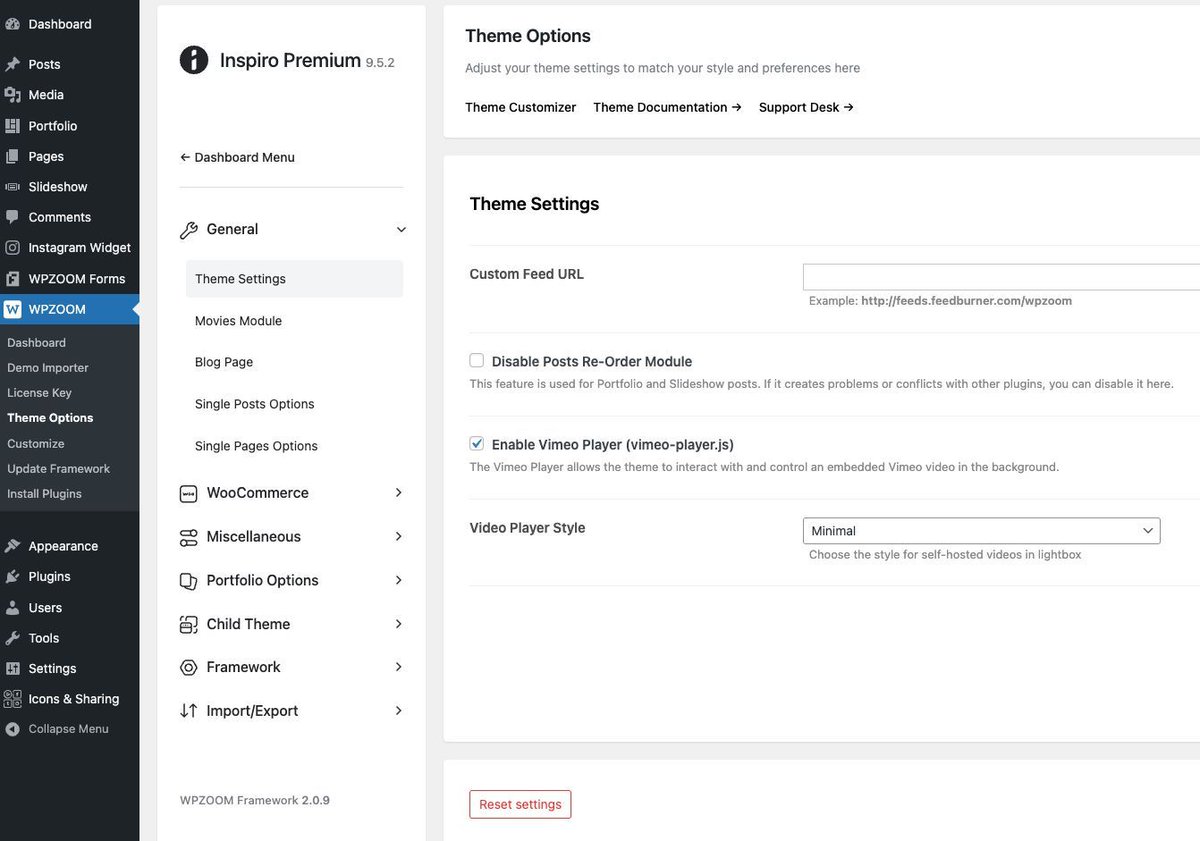1200x841 pixels.
Task: Click the General wrench icon
Action: [188, 230]
